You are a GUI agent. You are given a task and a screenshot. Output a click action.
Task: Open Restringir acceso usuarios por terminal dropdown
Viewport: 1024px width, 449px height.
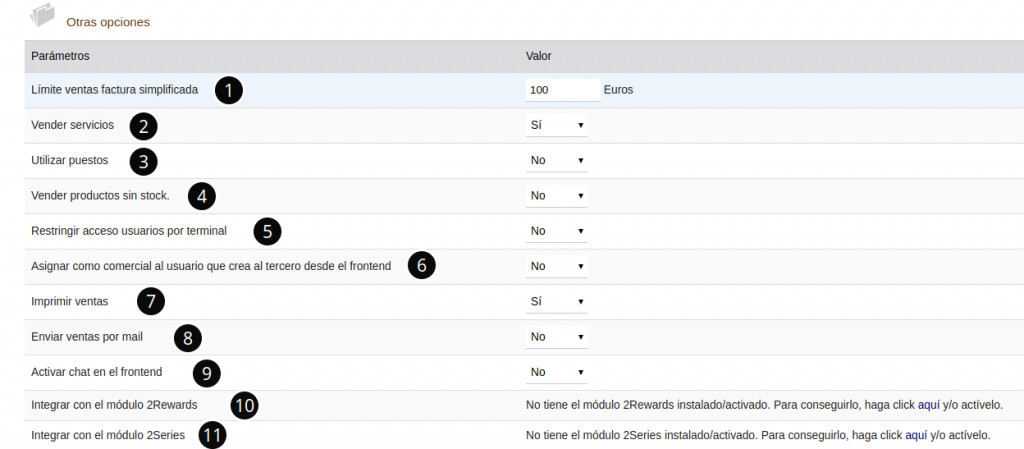pyautogui.click(x=557, y=231)
